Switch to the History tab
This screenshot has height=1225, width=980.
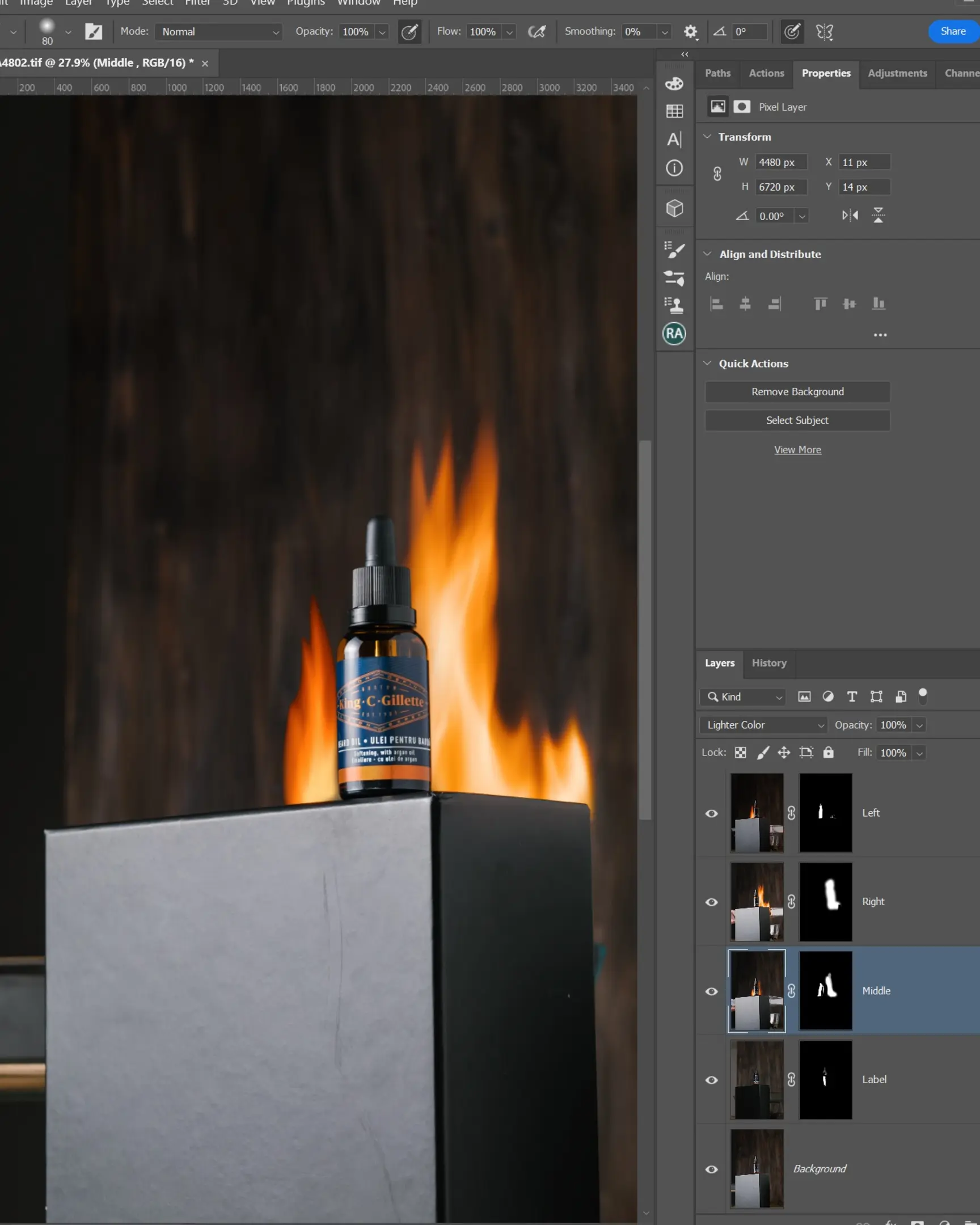[x=769, y=663]
